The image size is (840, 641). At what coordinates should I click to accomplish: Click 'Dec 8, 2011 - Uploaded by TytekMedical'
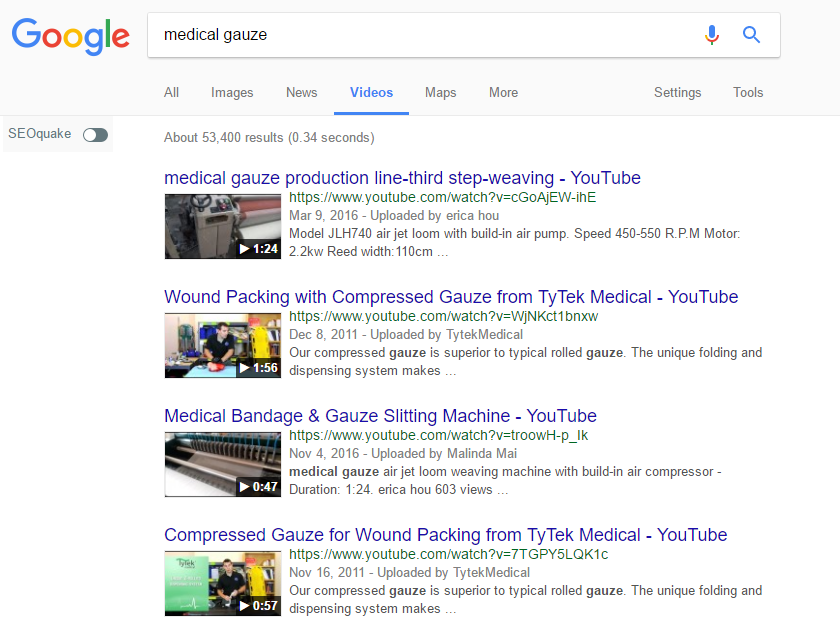point(406,334)
